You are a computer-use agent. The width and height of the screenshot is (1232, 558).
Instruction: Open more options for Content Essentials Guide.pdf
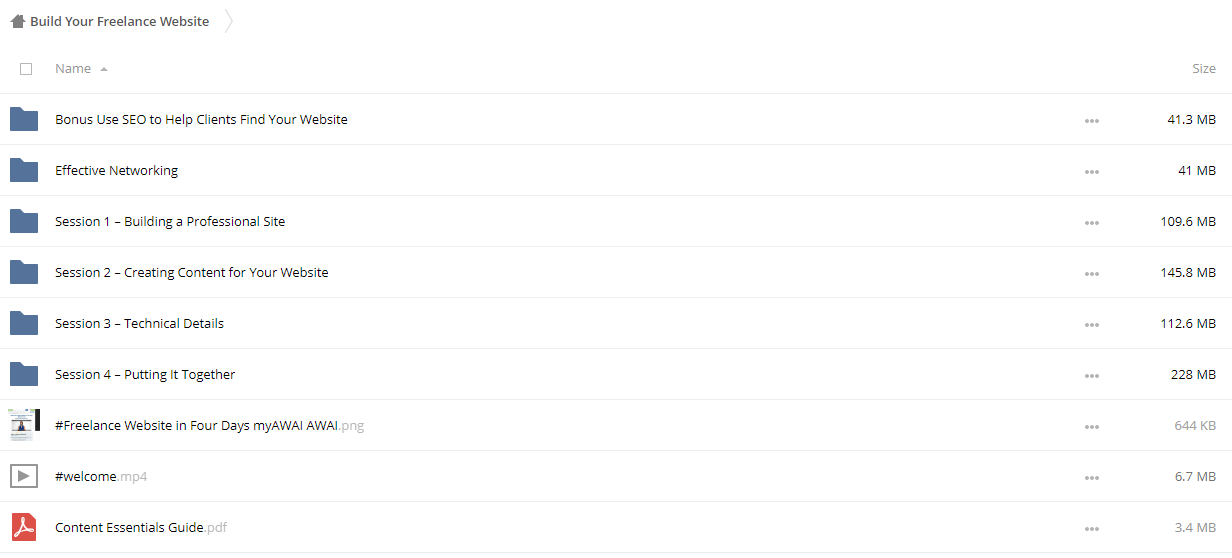(x=1091, y=529)
